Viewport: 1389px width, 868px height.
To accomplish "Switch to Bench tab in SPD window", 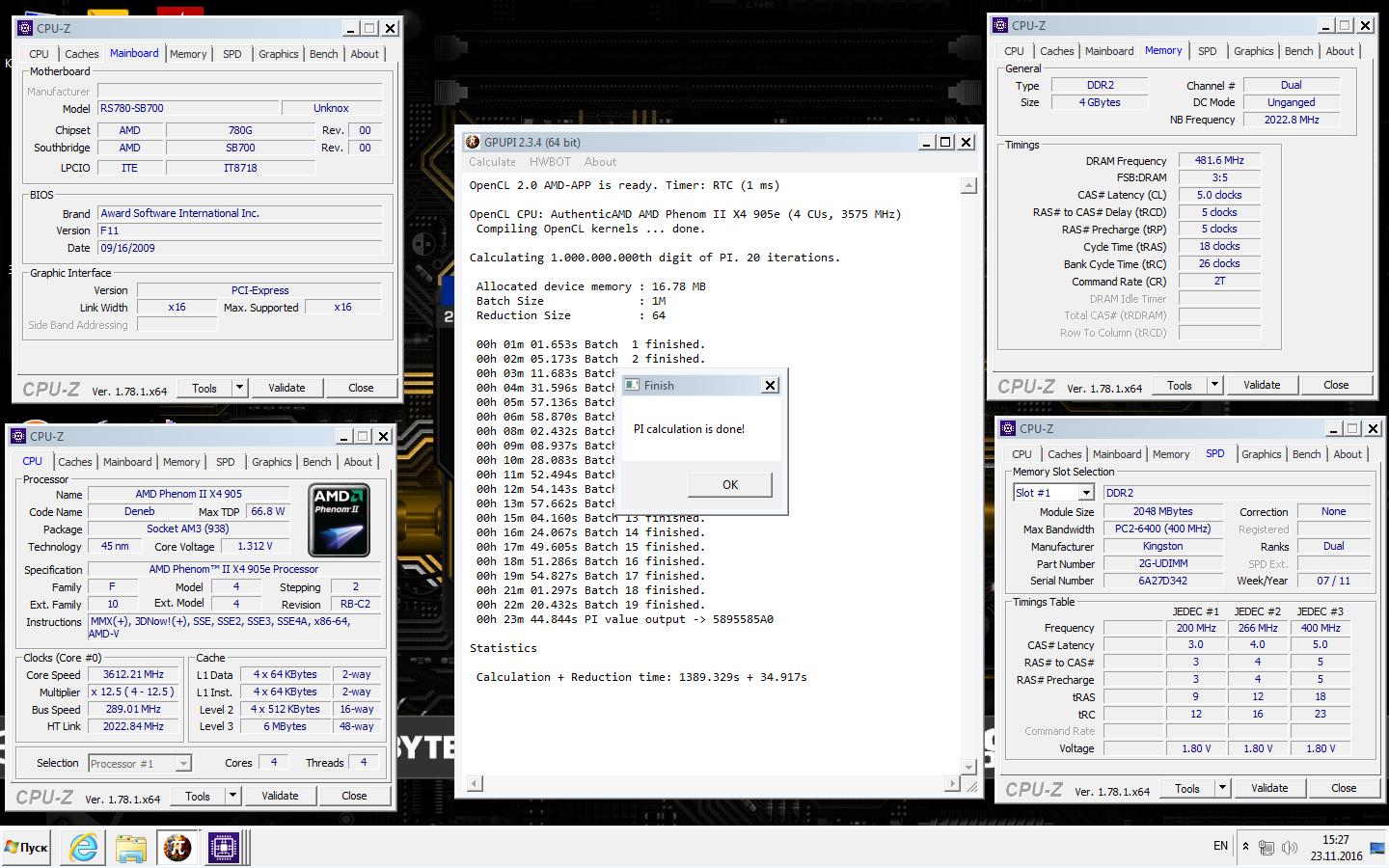I will point(1307,454).
